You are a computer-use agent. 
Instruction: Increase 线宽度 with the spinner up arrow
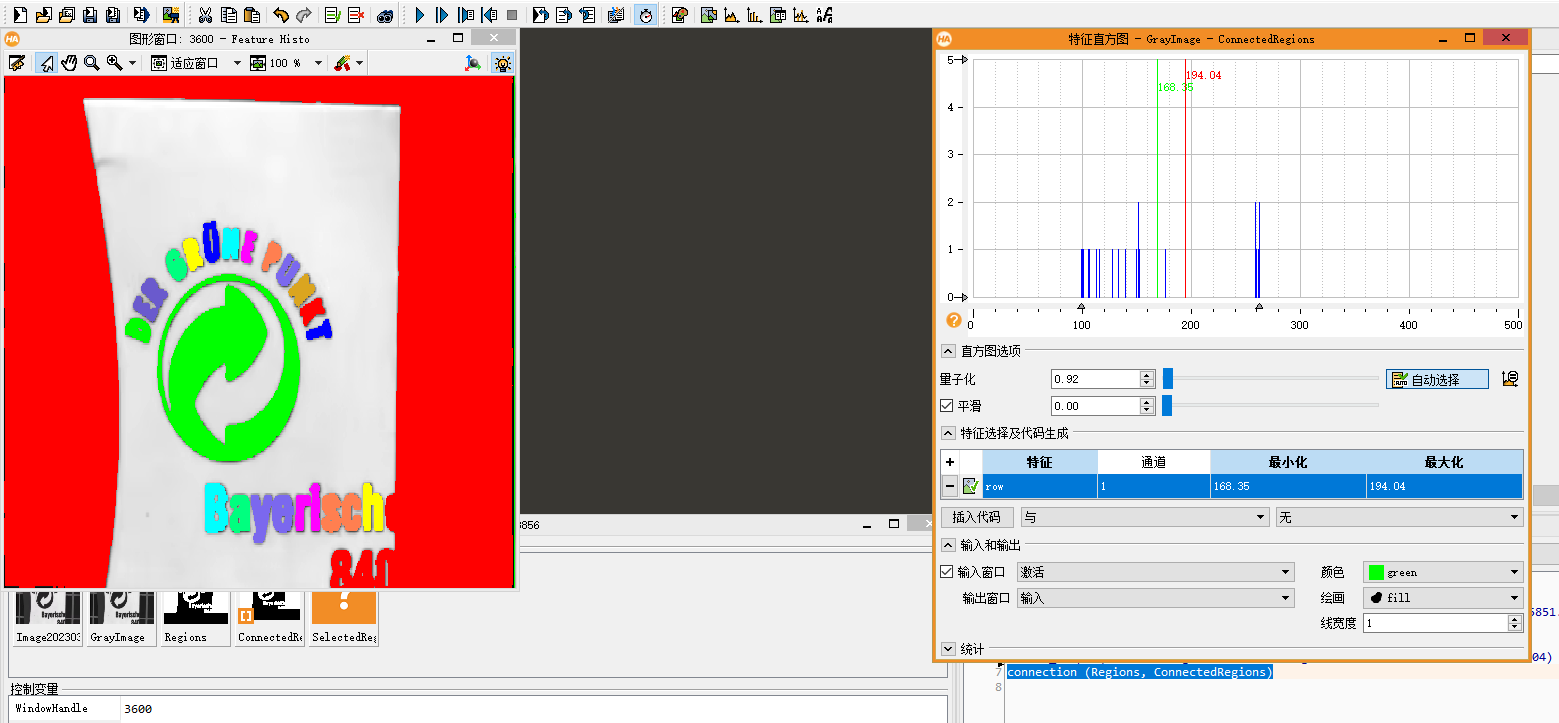1514,618
